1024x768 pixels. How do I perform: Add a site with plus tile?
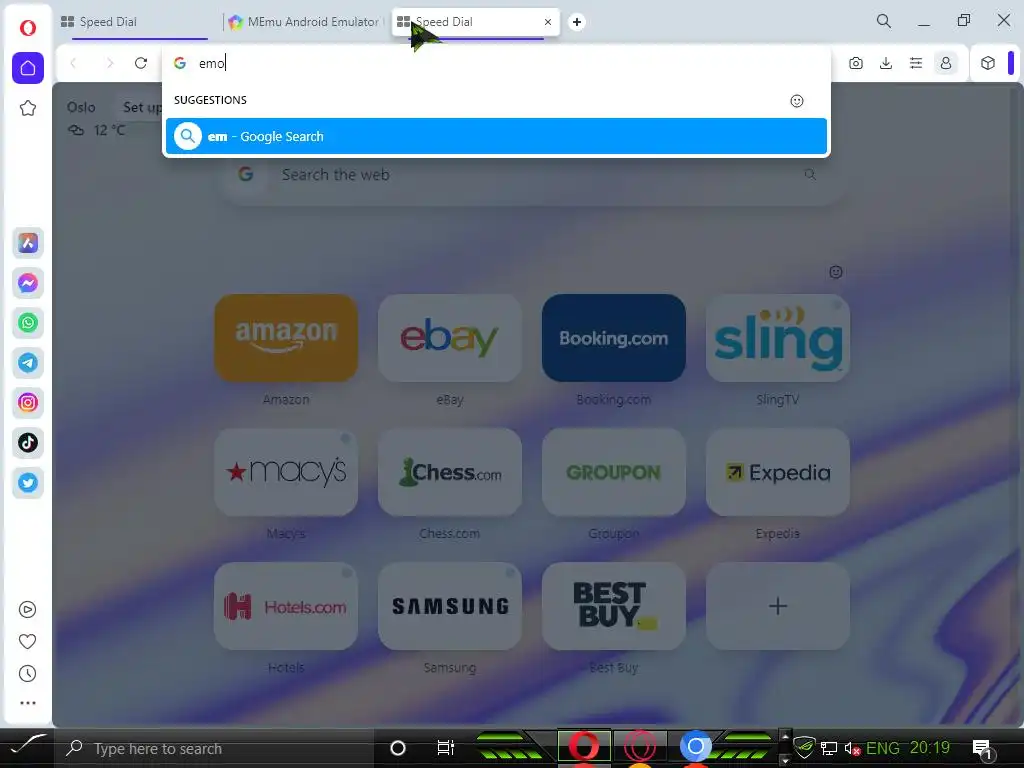778,606
